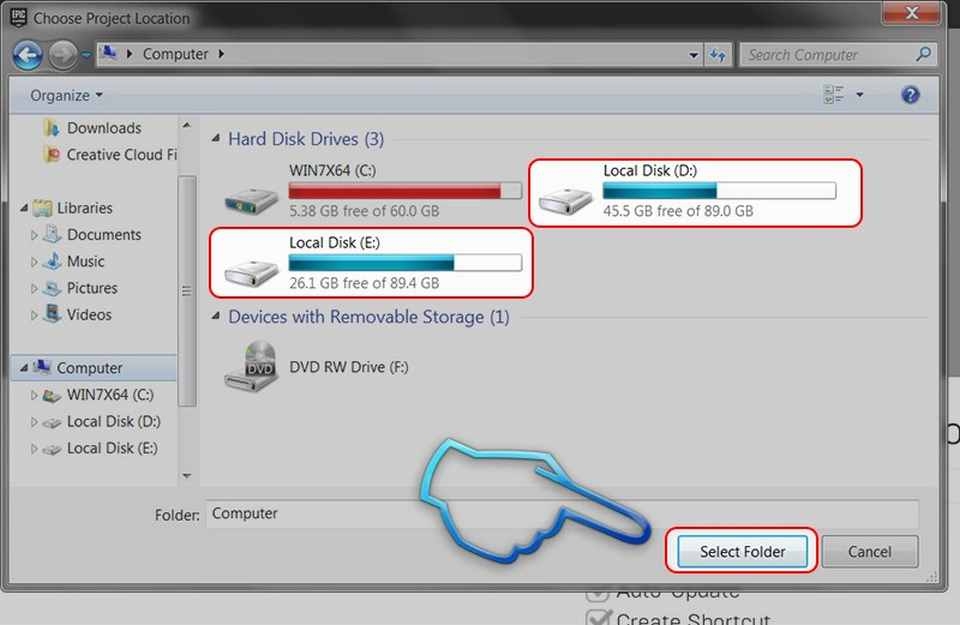Screen dimensions: 960x625
Task: Select the Local Disk (E:) drive icon
Action: pos(251,272)
